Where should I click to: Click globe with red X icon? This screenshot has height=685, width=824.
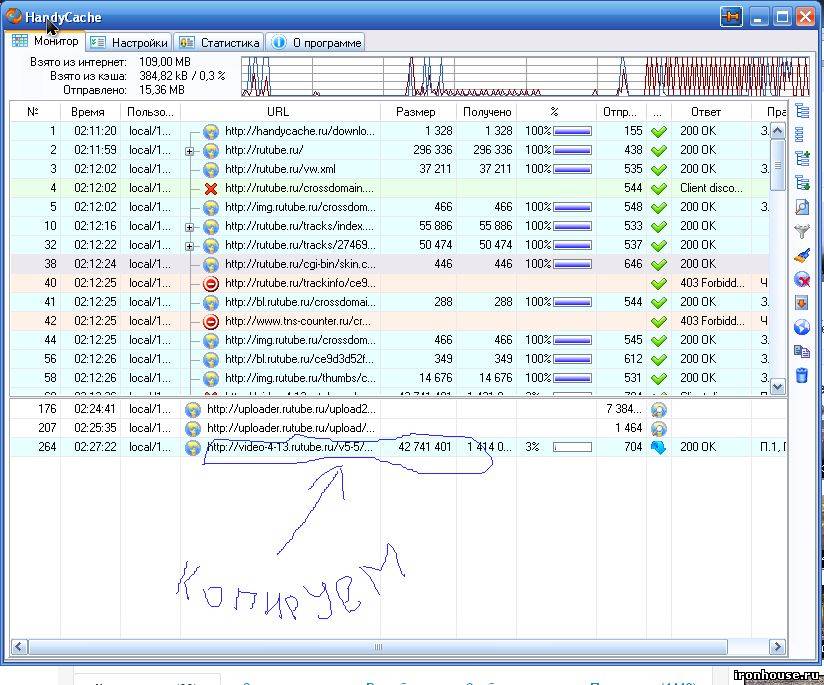coord(802,279)
